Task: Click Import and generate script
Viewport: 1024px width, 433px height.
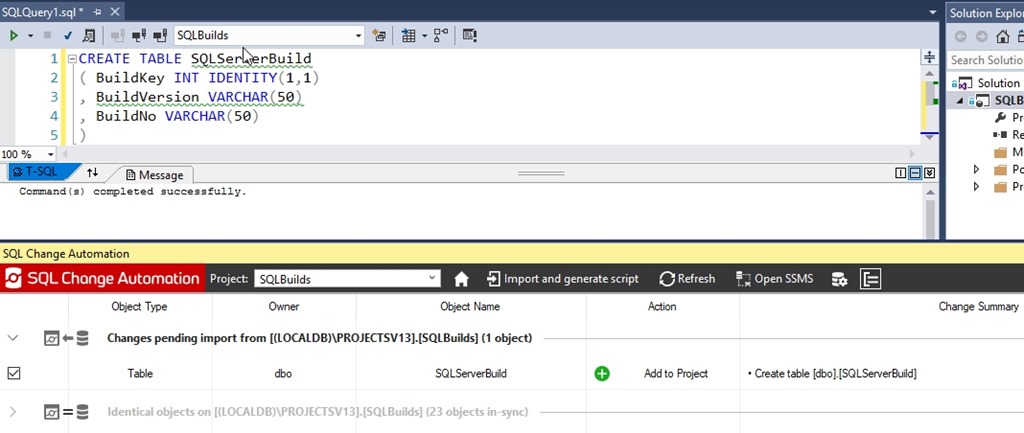Action: point(562,279)
